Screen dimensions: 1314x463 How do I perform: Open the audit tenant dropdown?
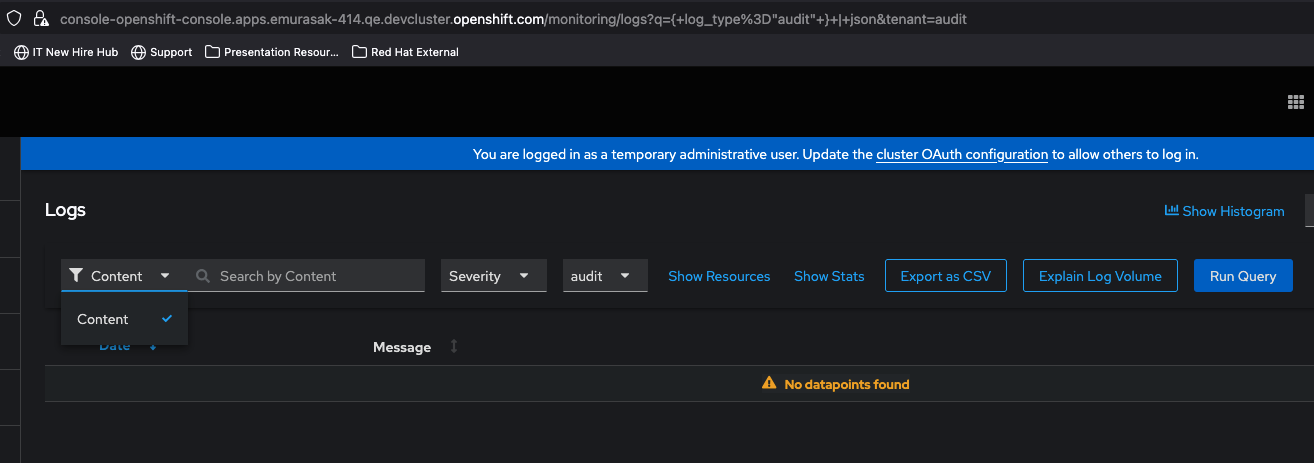605,276
